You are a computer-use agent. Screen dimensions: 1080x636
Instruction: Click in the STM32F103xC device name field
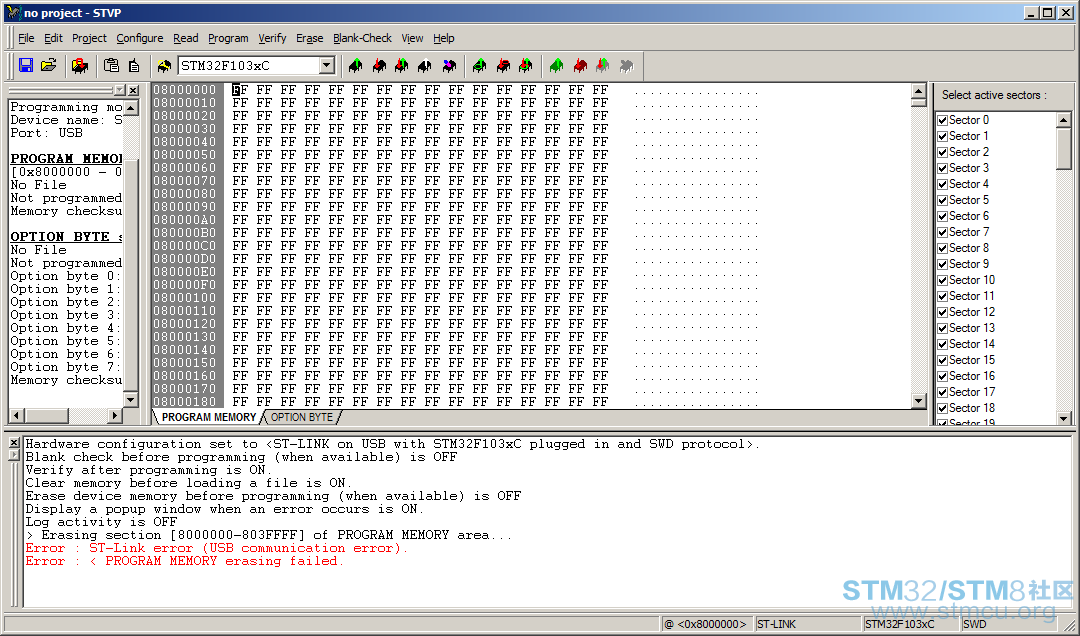pyautogui.click(x=249, y=65)
